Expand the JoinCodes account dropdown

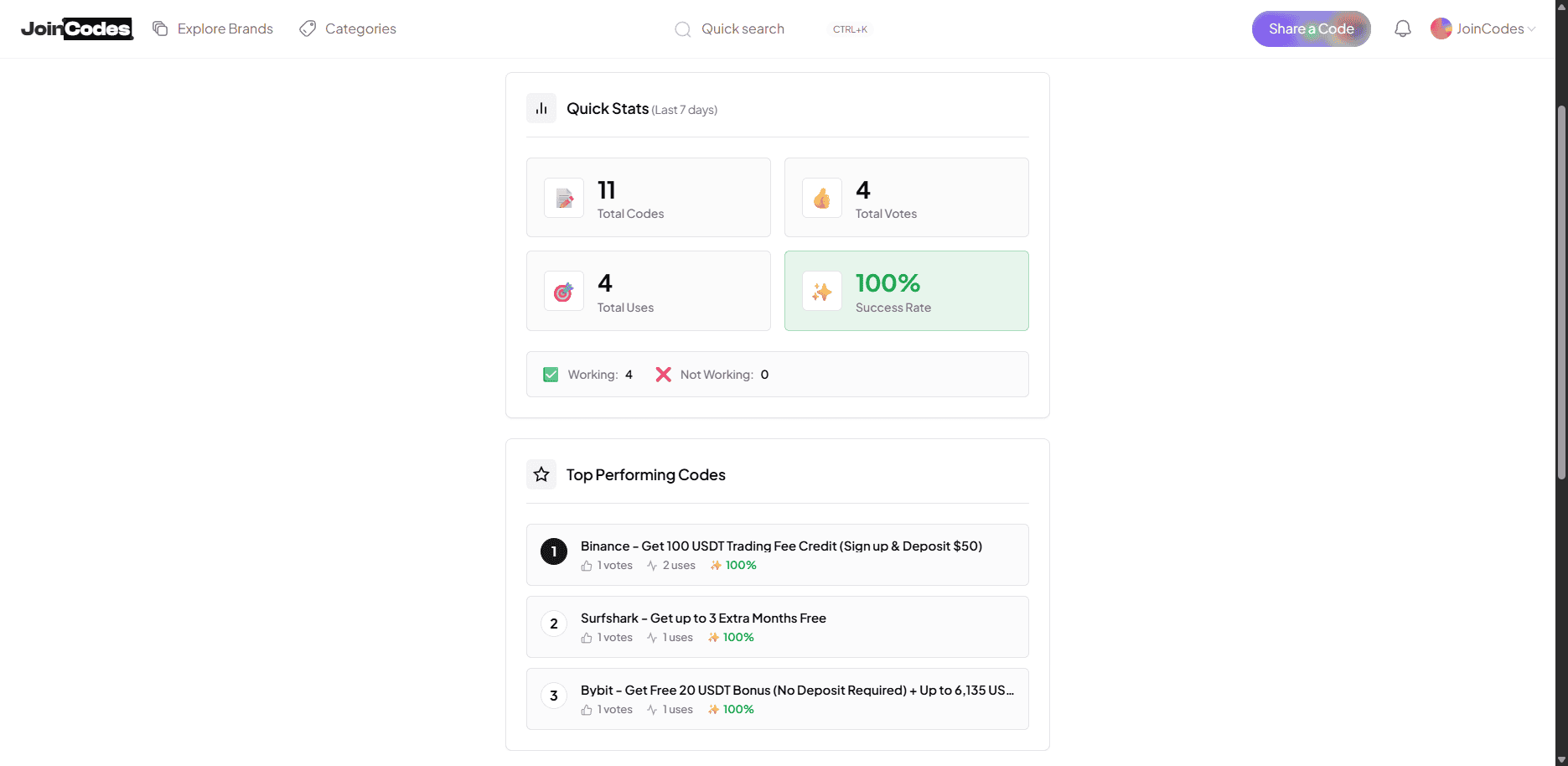(x=1531, y=29)
